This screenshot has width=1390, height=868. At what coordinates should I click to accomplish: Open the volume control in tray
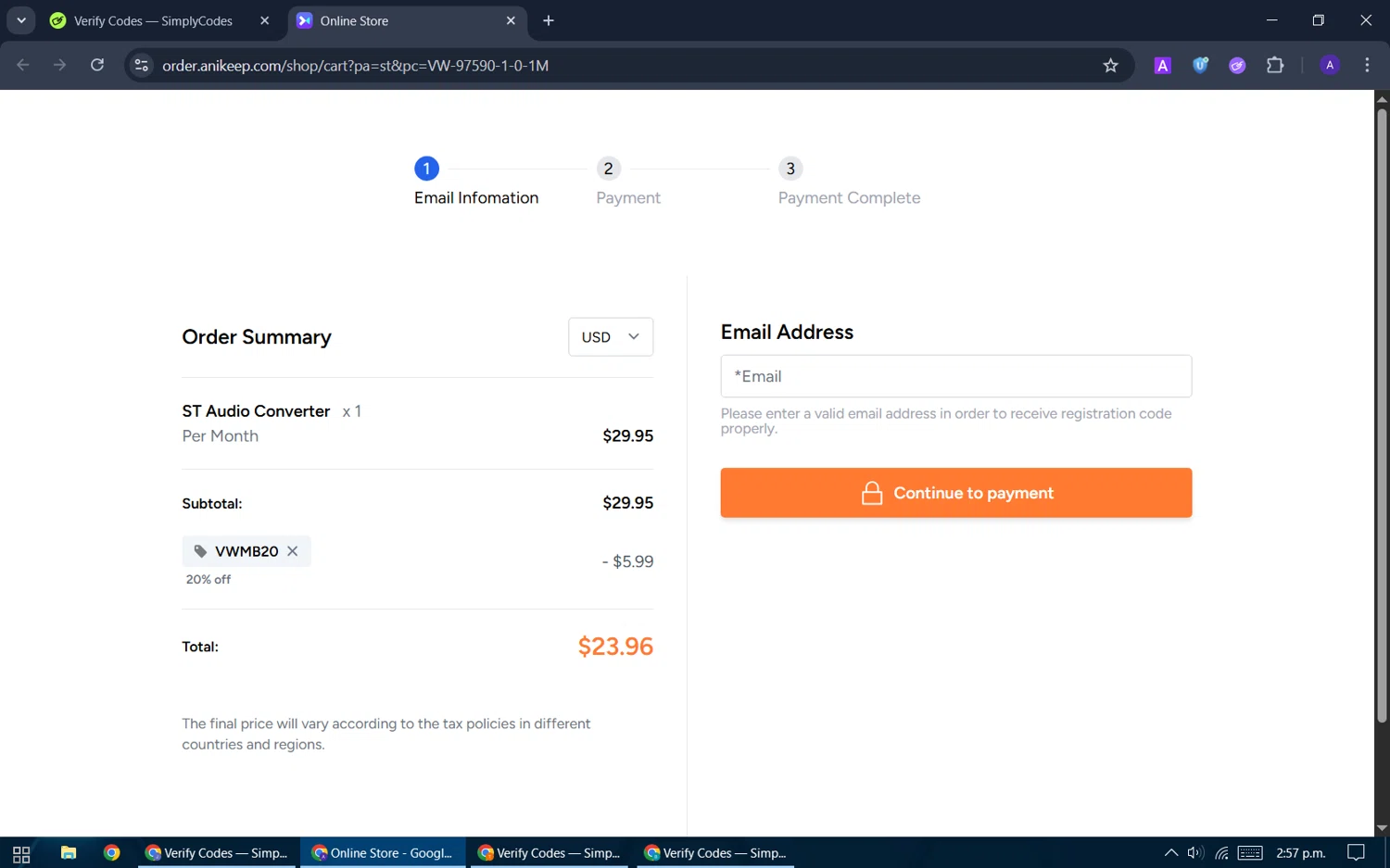1195,853
